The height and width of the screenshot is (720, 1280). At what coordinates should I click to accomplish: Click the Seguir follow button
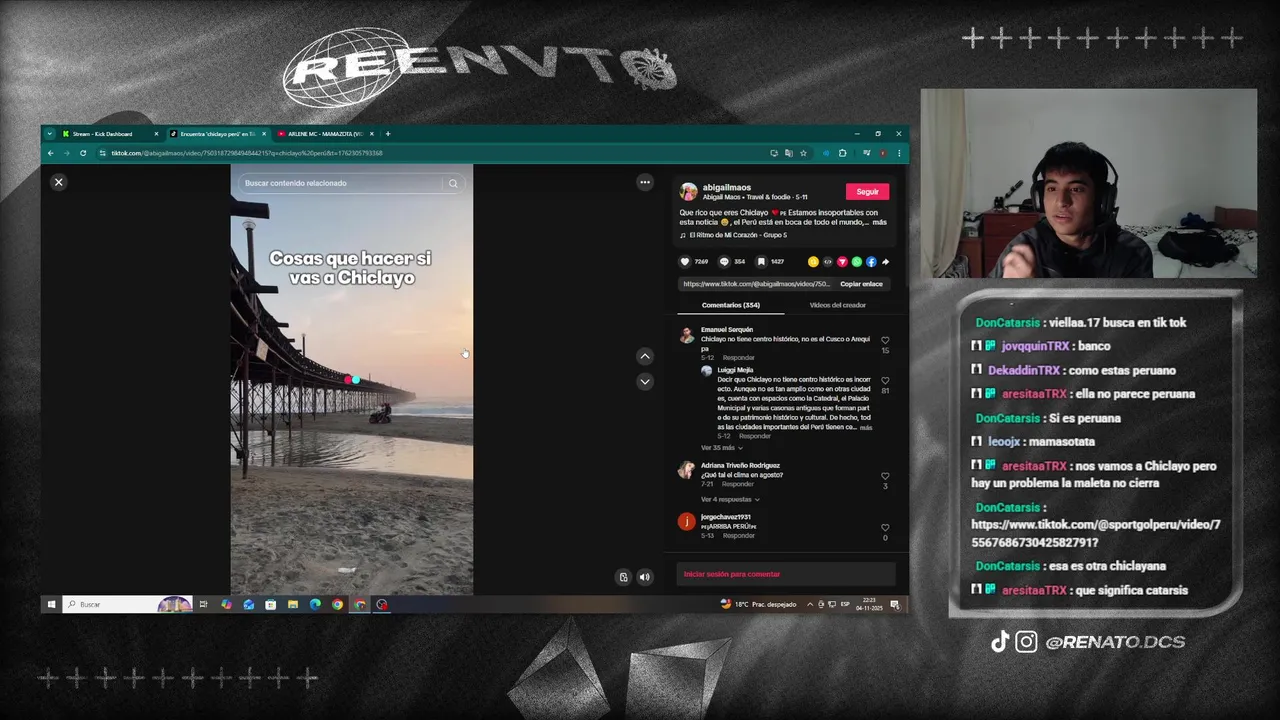point(867,192)
